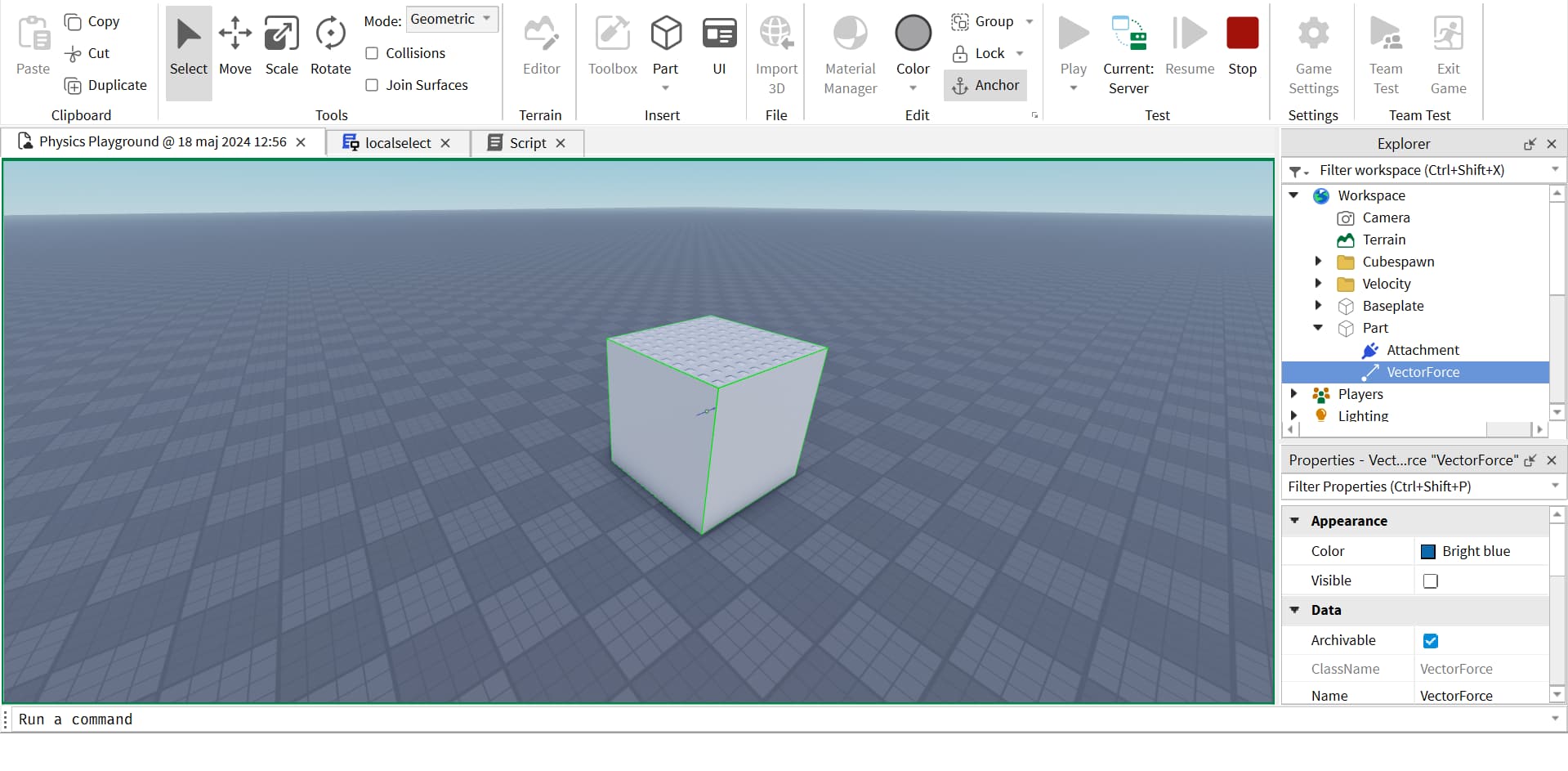Check the Join Surfaces option
This screenshot has width=1568, height=771.
tap(372, 85)
